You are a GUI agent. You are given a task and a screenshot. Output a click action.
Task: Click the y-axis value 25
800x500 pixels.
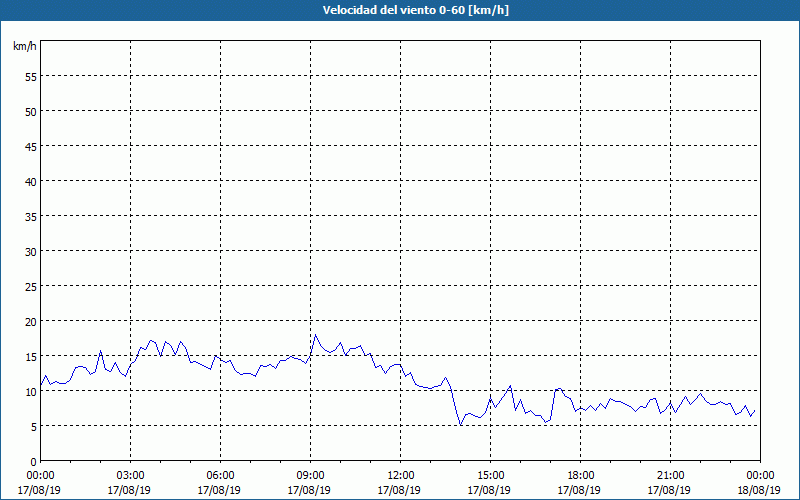pos(31,287)
